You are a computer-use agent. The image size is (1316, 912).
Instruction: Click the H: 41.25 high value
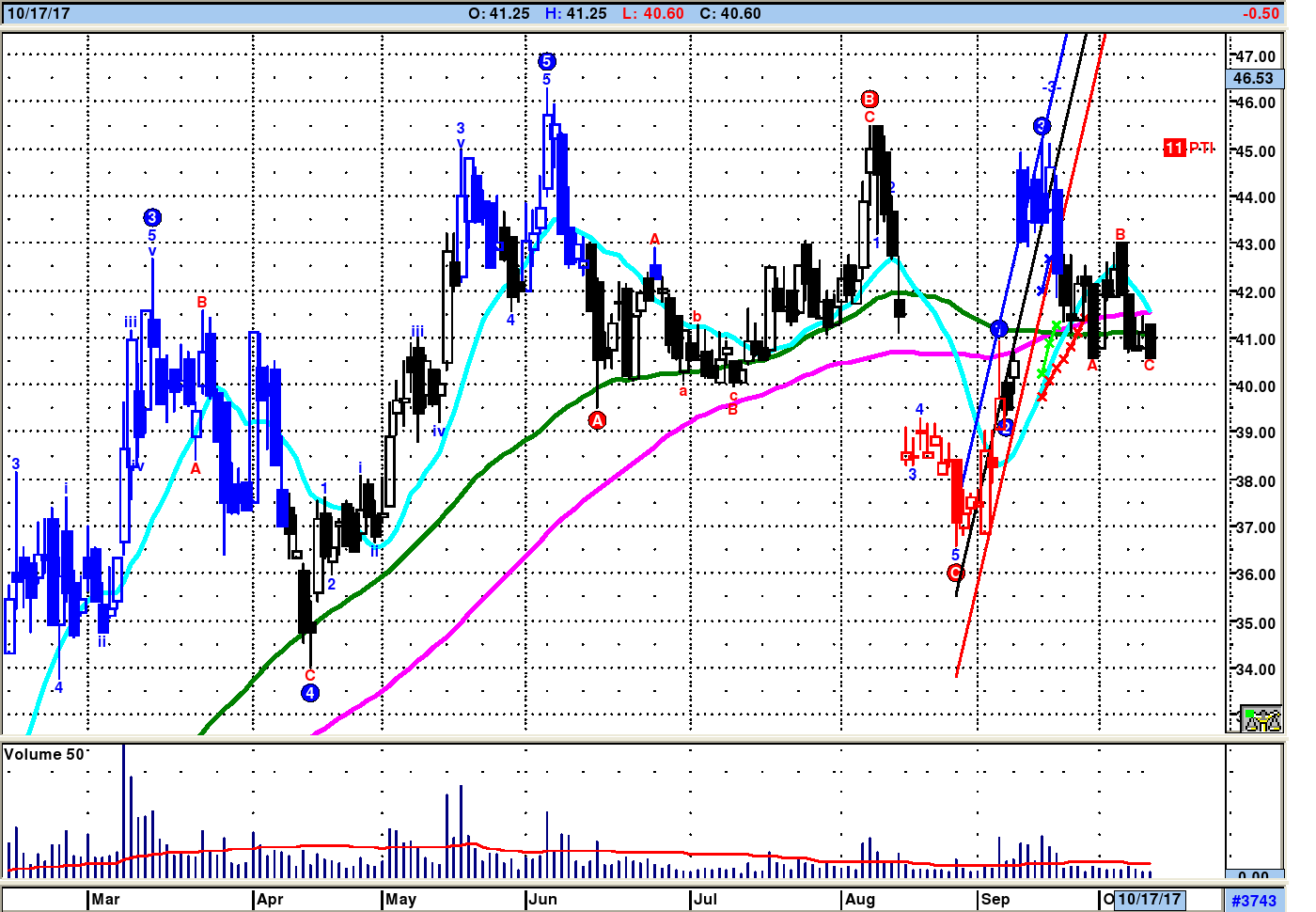(576, 13)
